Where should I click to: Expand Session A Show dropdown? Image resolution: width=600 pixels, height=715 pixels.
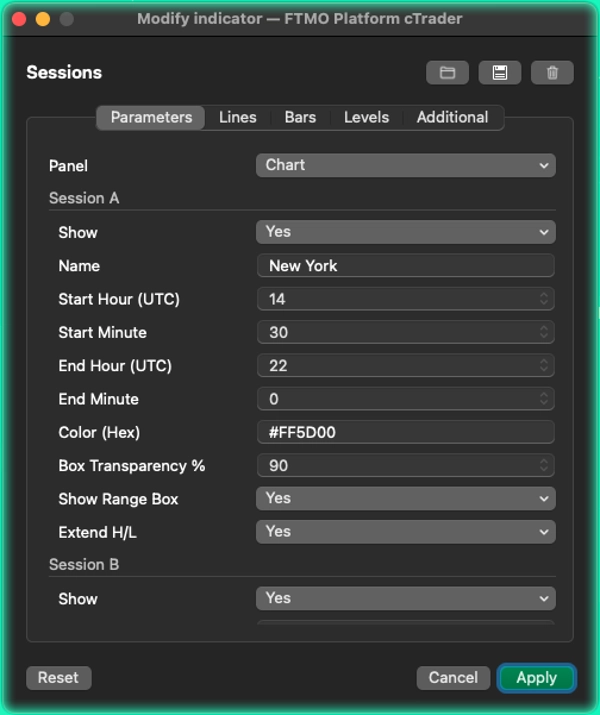[405, 232]
